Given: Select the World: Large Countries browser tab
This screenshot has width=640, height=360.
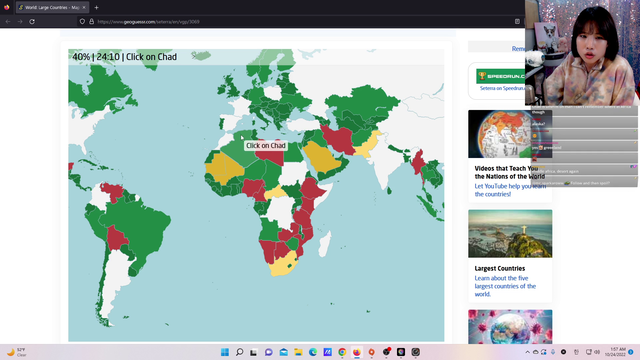Looking at the screenshot, I should (52, 7).
